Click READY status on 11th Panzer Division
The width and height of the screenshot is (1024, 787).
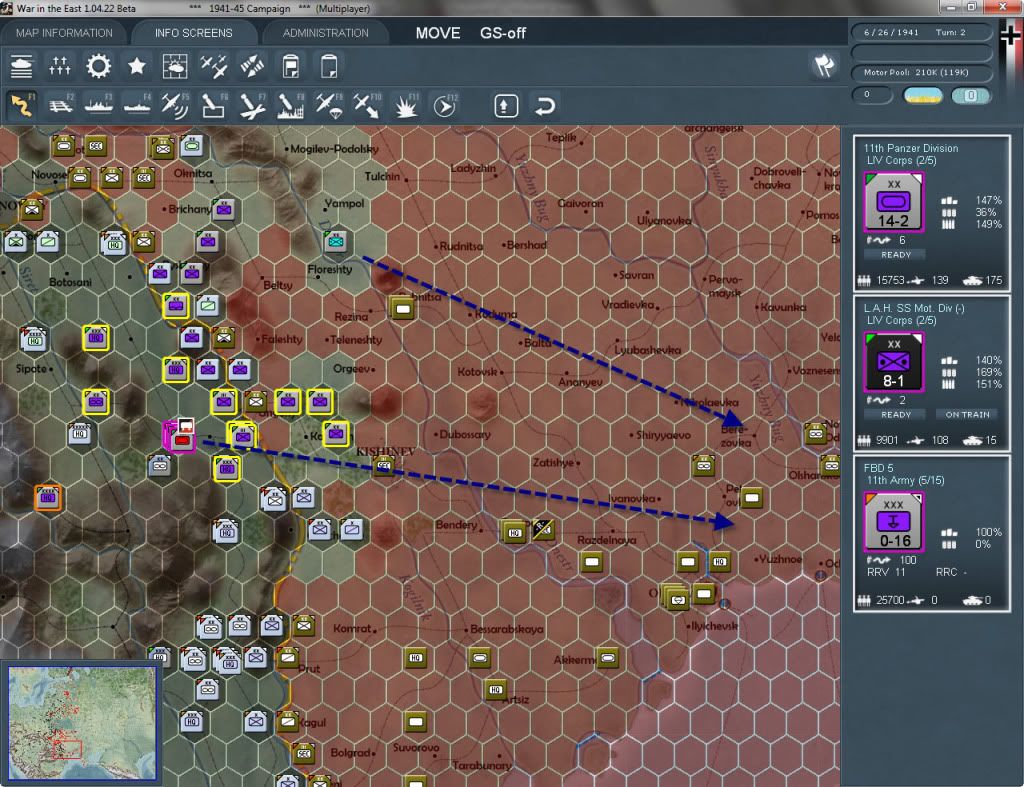(895, 255)
